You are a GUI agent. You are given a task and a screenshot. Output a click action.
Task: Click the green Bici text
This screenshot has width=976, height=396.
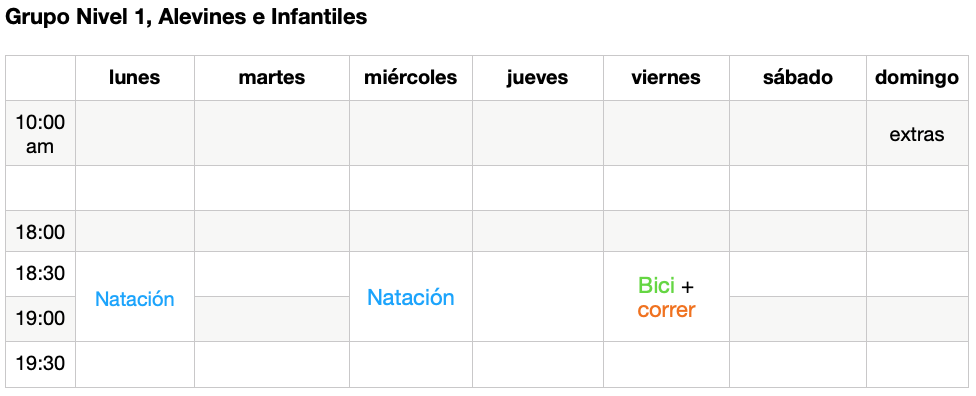click(x=656, y=285)
